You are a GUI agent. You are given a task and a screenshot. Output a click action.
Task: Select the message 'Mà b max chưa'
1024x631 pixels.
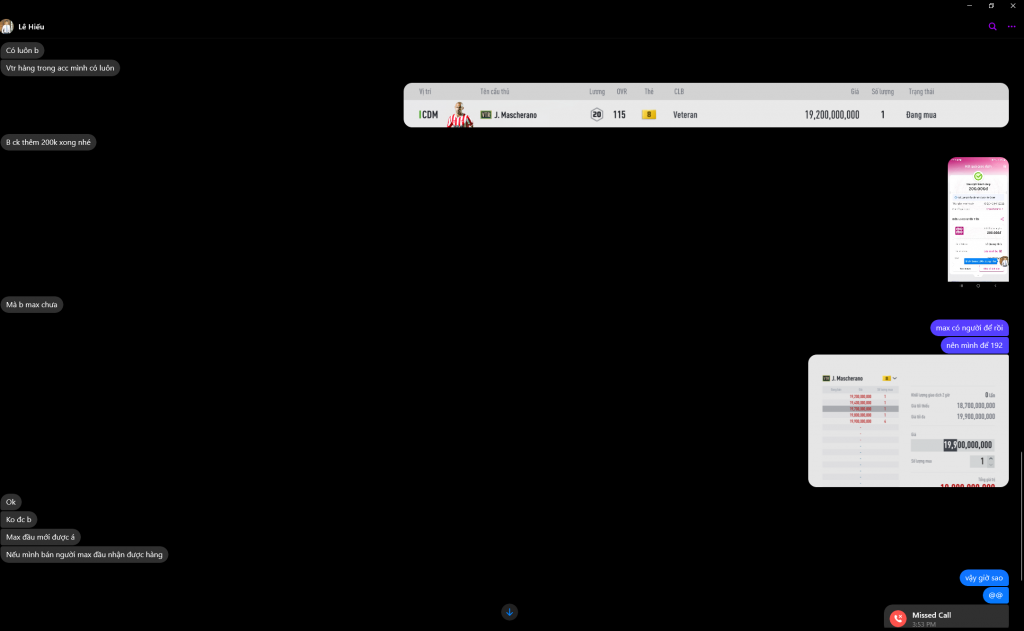(x=31, y=304)
